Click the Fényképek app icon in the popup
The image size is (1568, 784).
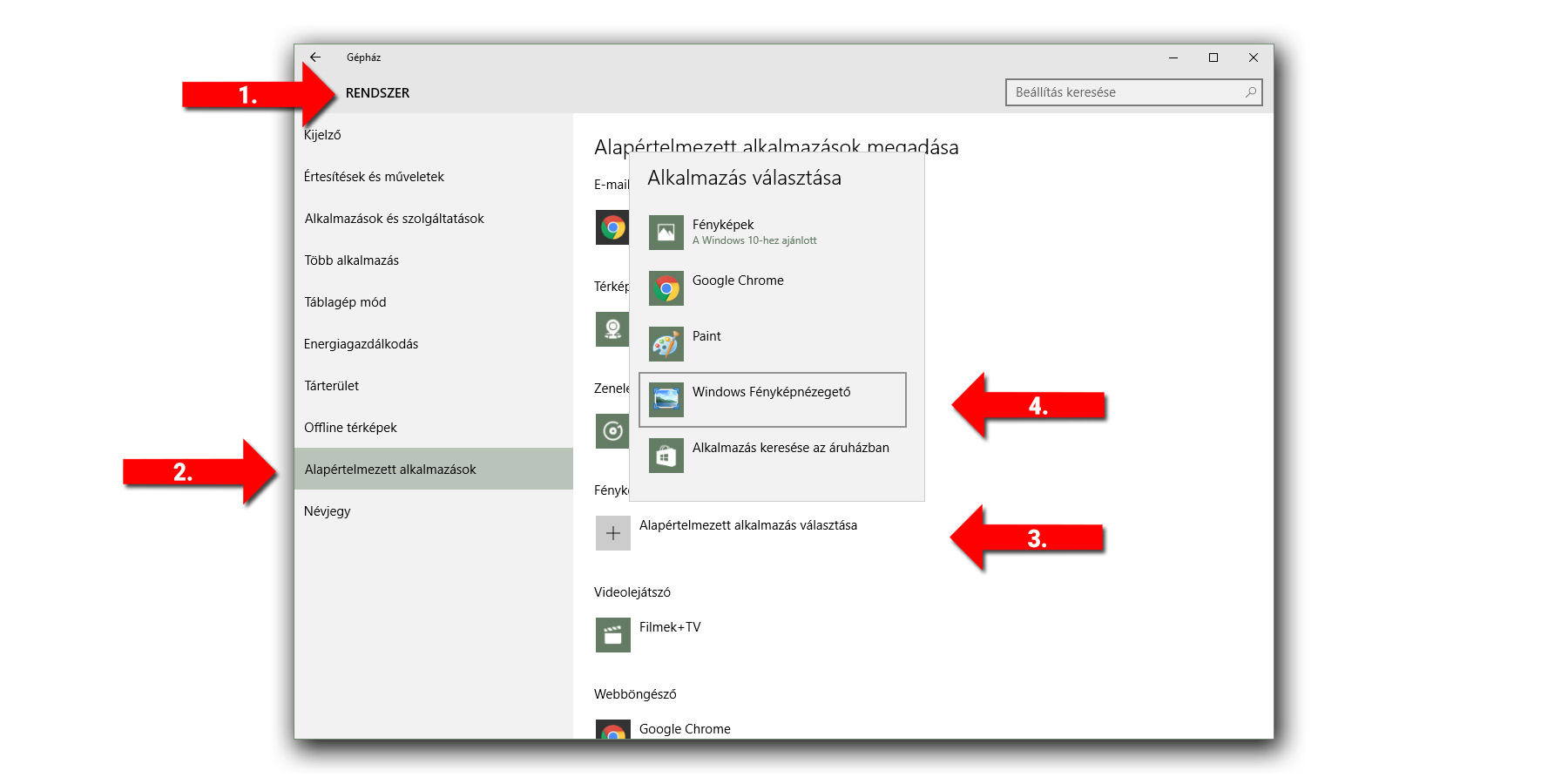pos(666,233)
